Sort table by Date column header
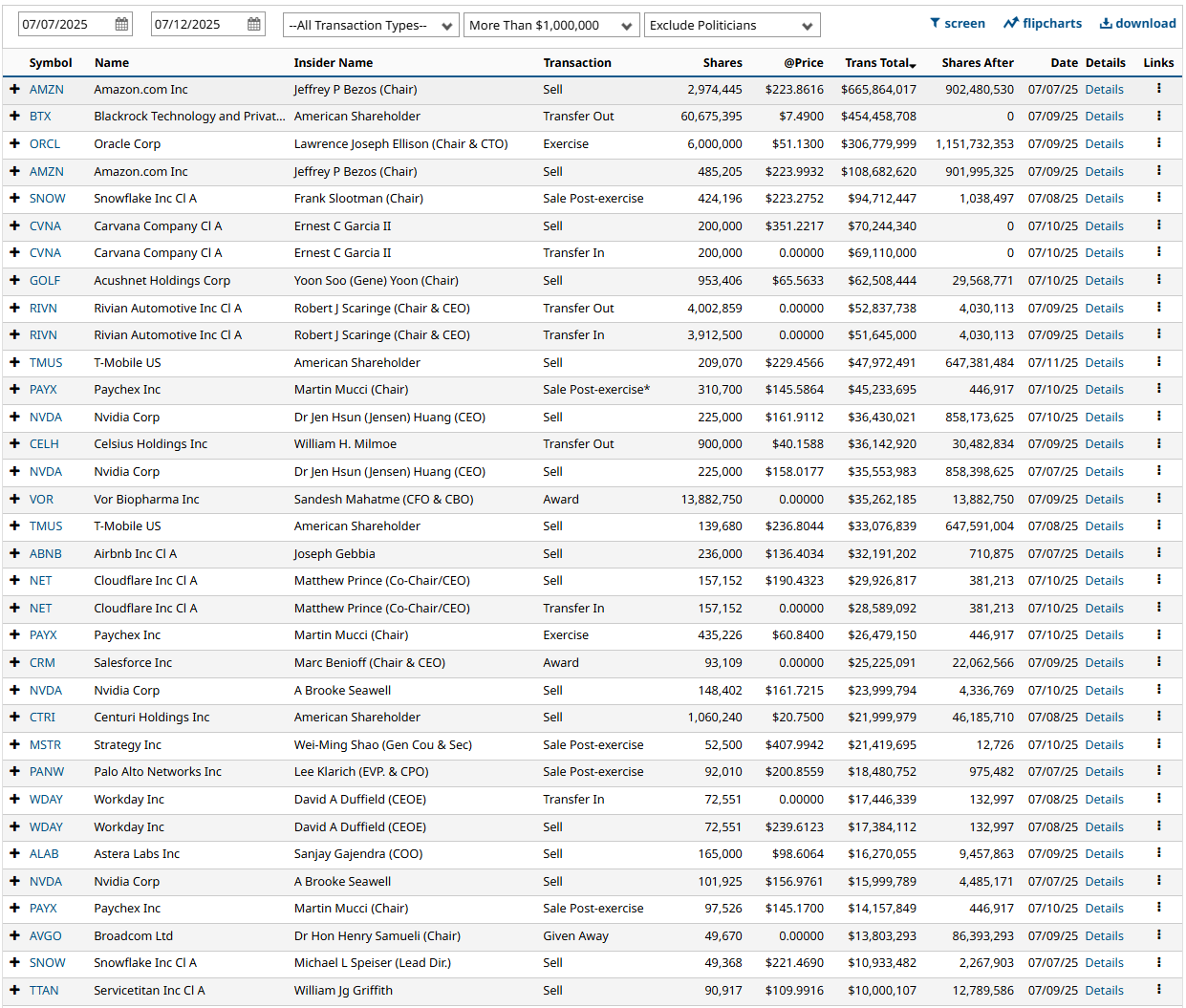The width and height of the screenshot is (1186, 1008). click(1065, 62)
